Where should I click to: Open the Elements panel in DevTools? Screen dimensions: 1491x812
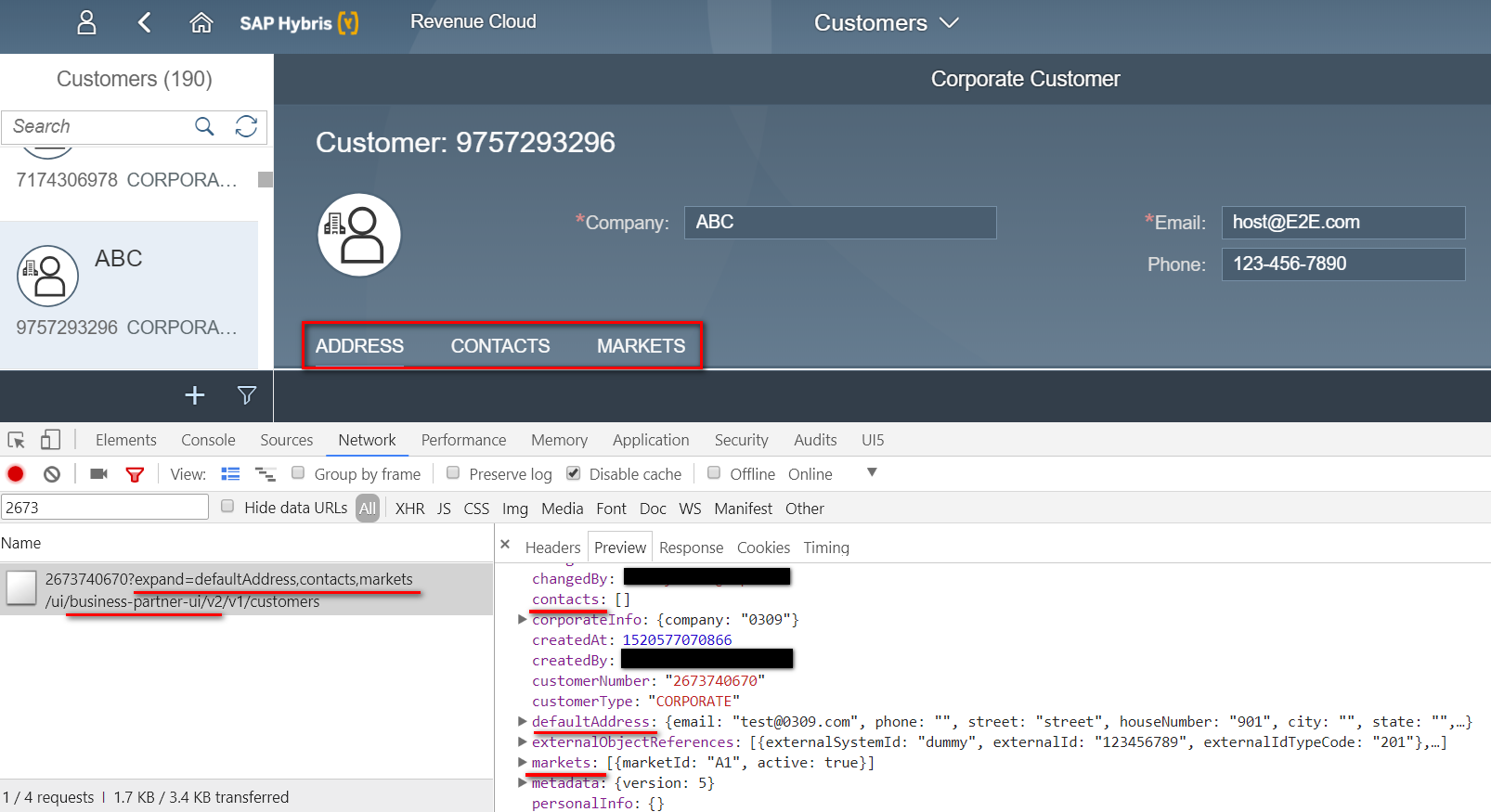[126, 440]
